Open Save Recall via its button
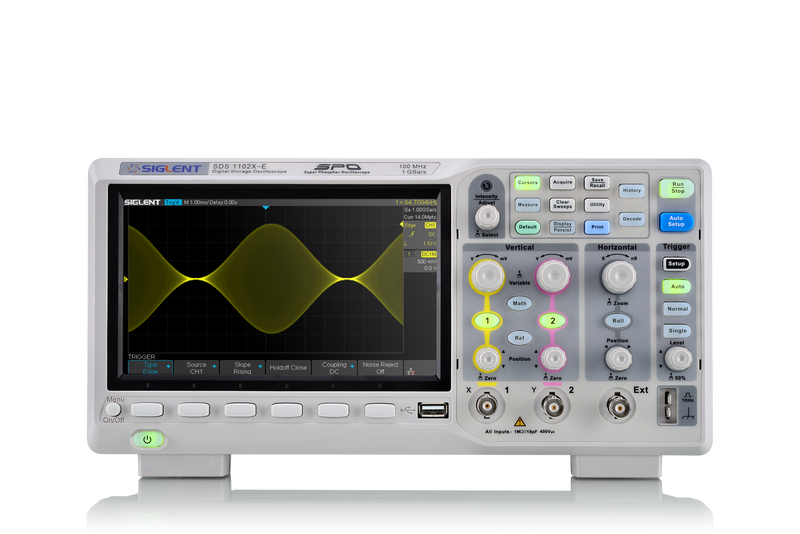The image size is (800, 534). (x=597, y=183)
